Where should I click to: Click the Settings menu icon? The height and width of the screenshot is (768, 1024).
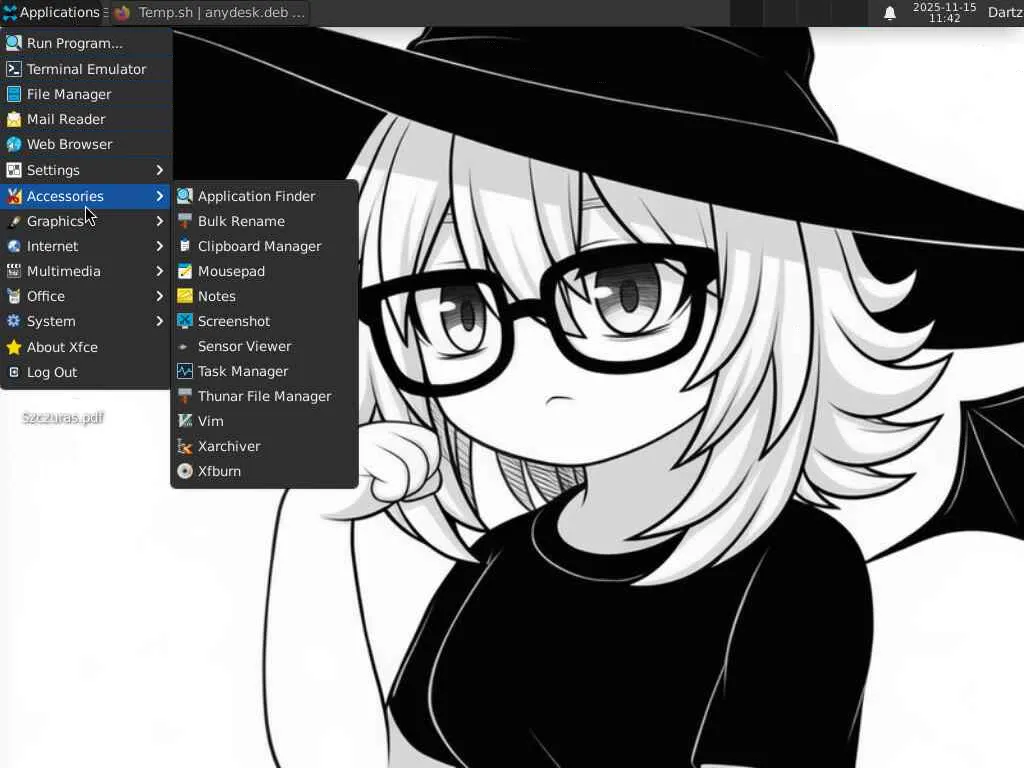tap(14, 170)
